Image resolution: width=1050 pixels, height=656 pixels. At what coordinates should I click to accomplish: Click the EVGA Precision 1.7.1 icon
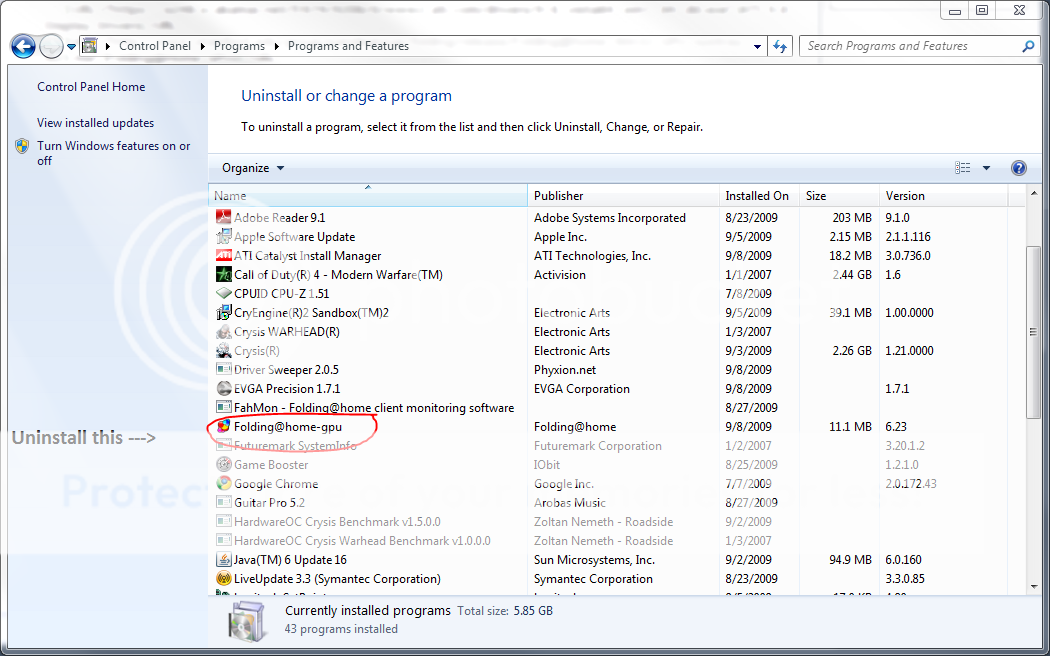tap(224, 388)
